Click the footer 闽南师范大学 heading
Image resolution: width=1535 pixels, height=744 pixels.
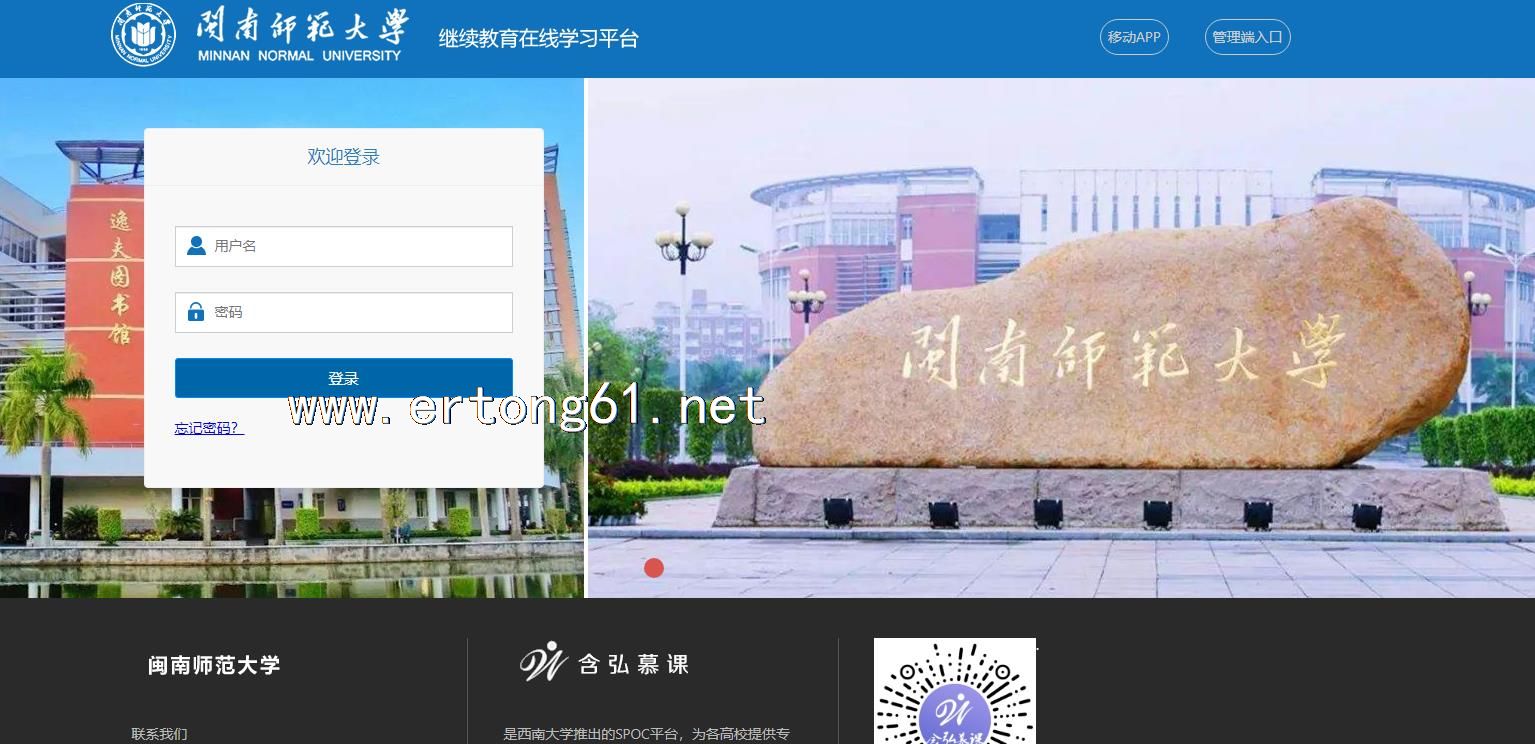(x=214, y=665)
